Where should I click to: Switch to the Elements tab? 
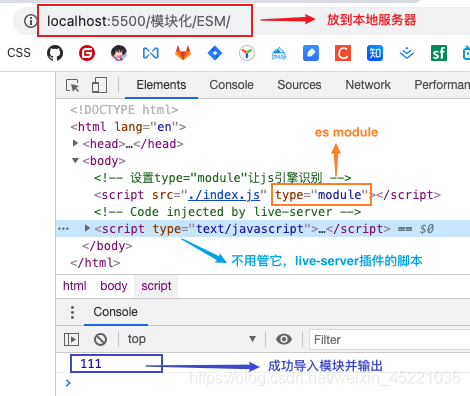pos(161,85)
